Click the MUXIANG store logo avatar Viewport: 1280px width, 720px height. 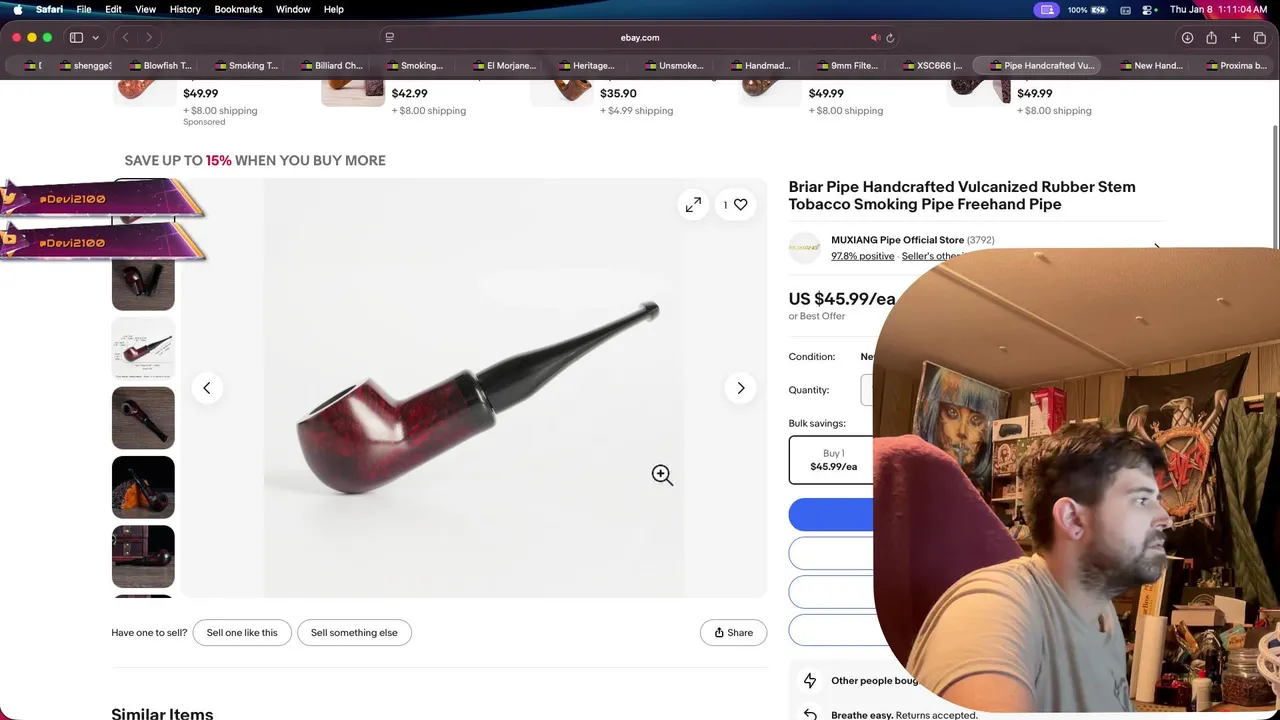point(805,248)
